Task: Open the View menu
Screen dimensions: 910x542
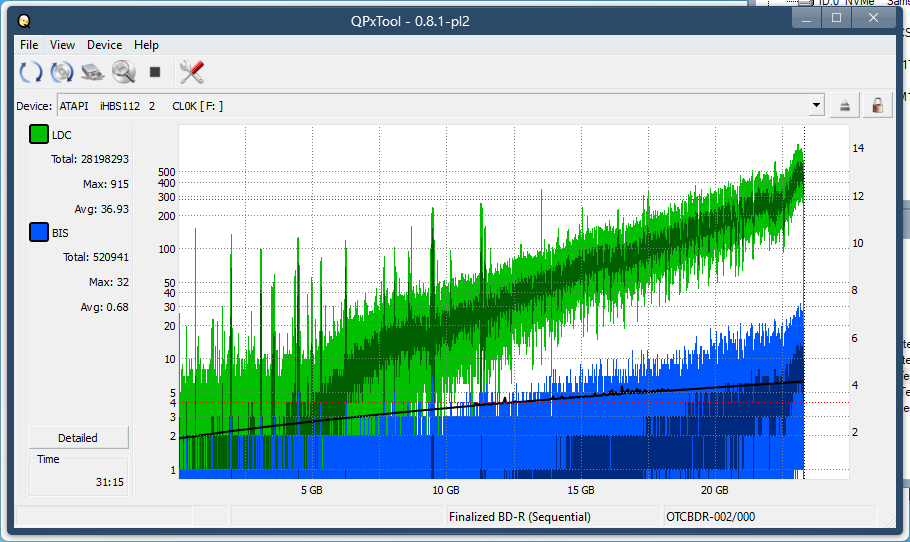Action: [62, 45]
